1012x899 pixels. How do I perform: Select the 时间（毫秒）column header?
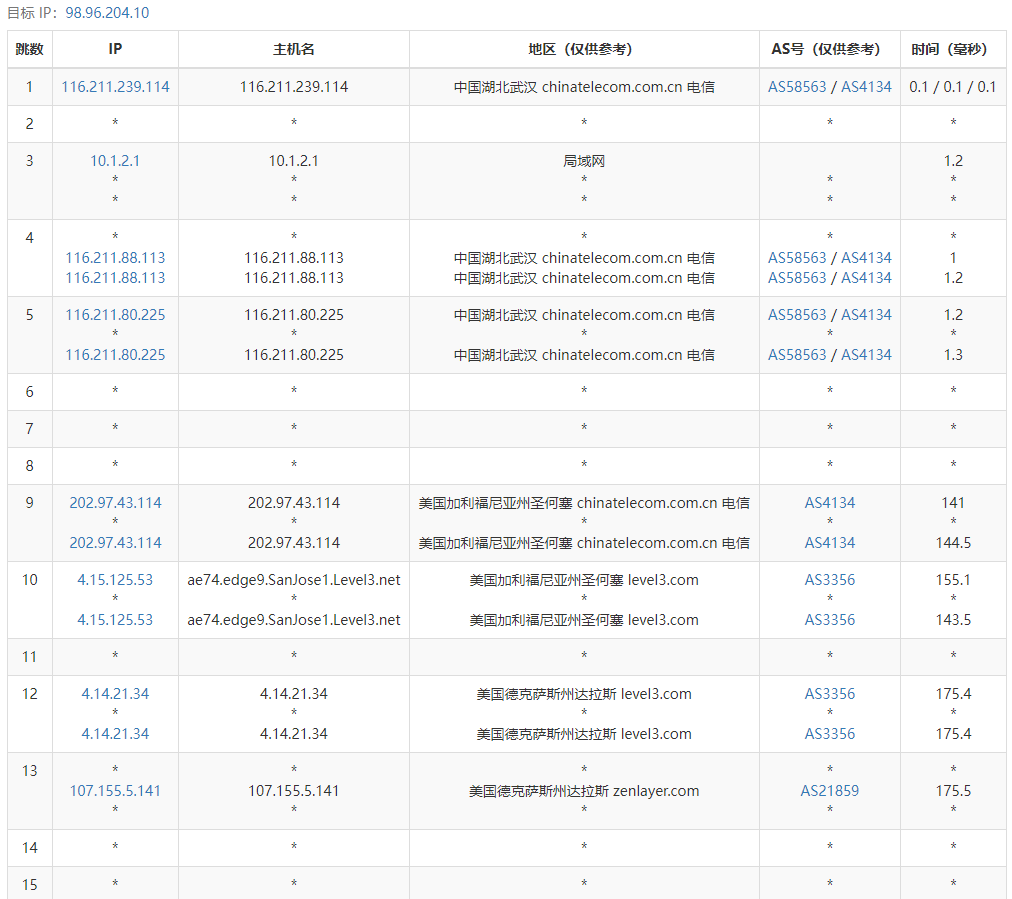953,49
